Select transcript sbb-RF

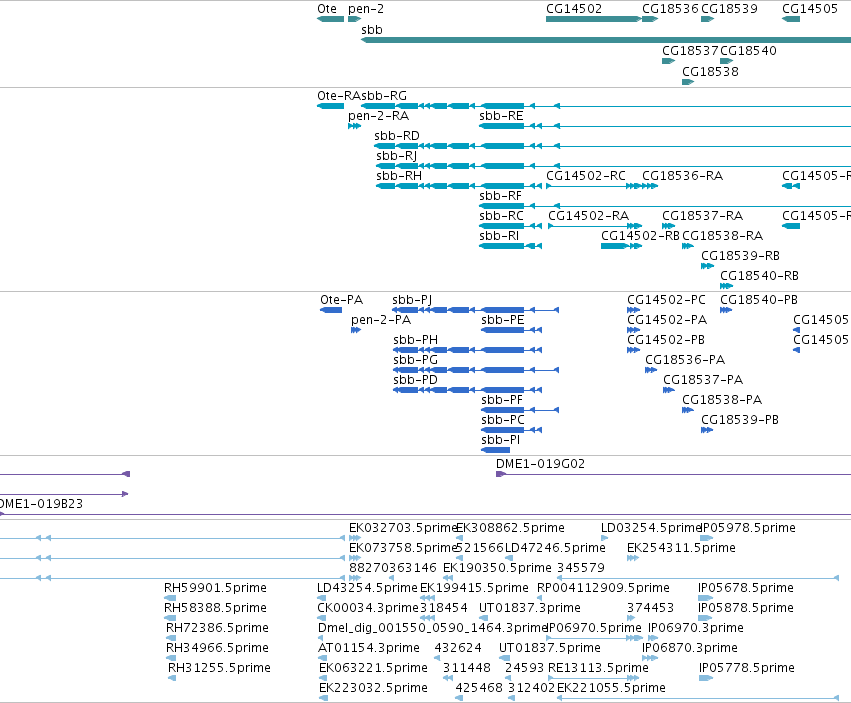tap(665, 206)
